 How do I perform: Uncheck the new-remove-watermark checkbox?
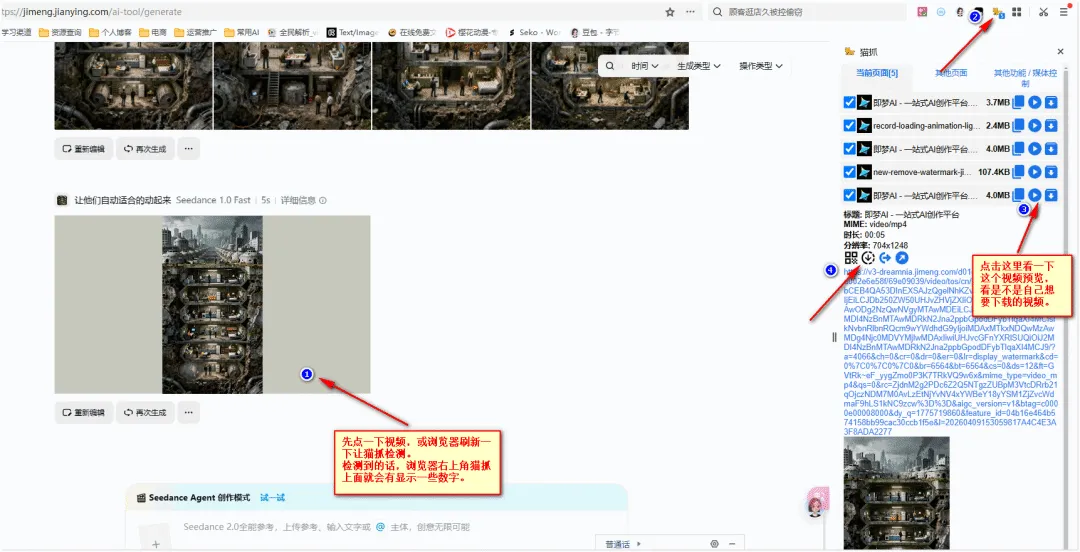(849, 172)
